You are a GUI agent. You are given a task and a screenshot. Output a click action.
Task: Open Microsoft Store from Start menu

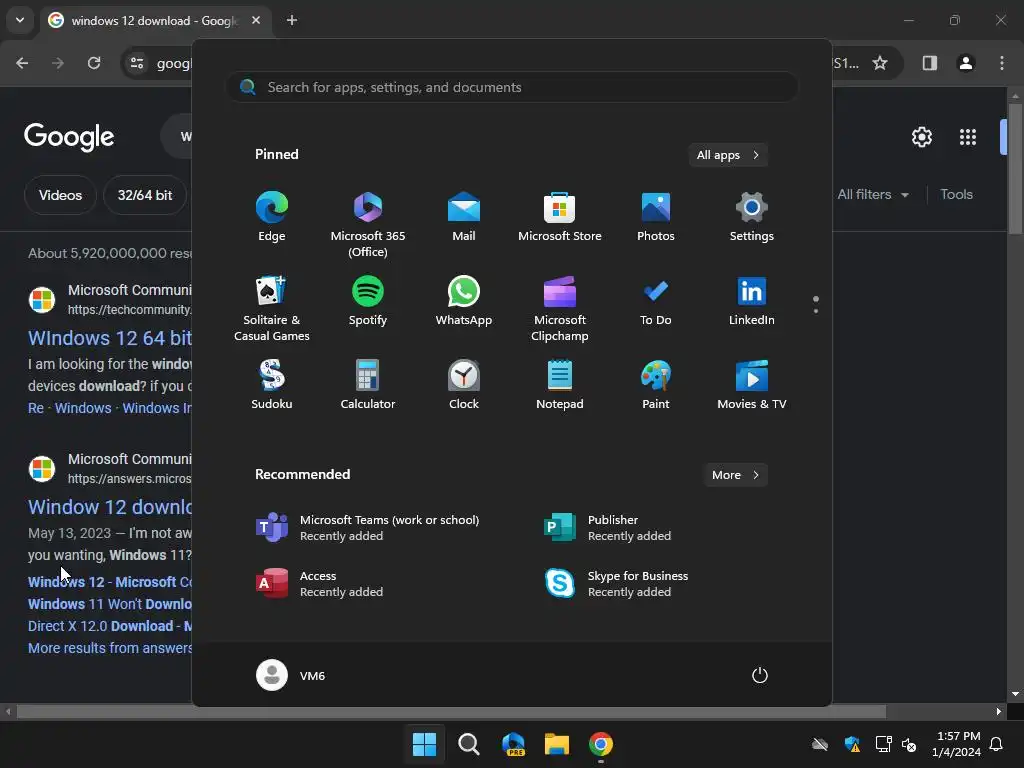[560, 217]
